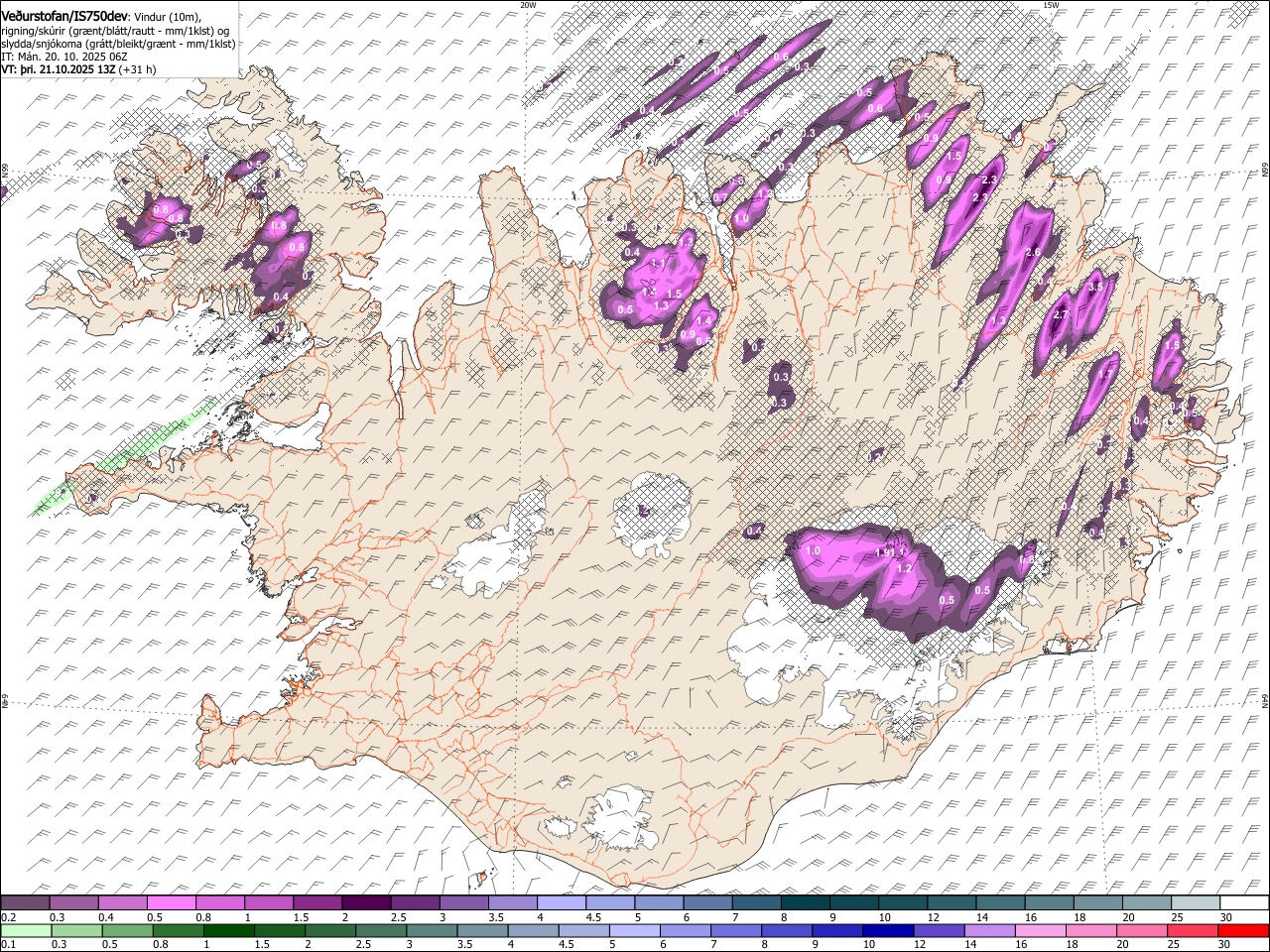Click the '25' label under lower legend
1270x952 pixels.
tap(1174, 945)
